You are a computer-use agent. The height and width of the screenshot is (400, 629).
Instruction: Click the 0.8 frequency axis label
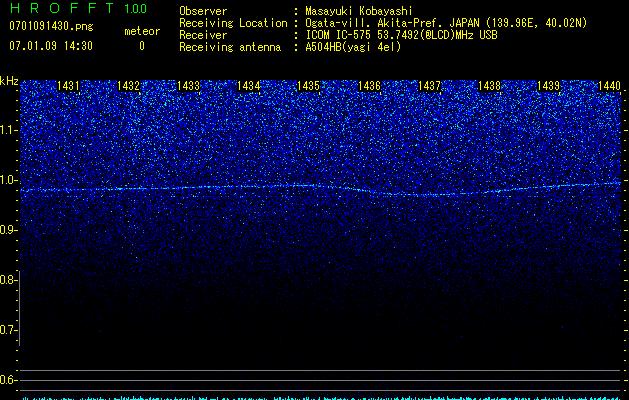click(x=9, y=280)
